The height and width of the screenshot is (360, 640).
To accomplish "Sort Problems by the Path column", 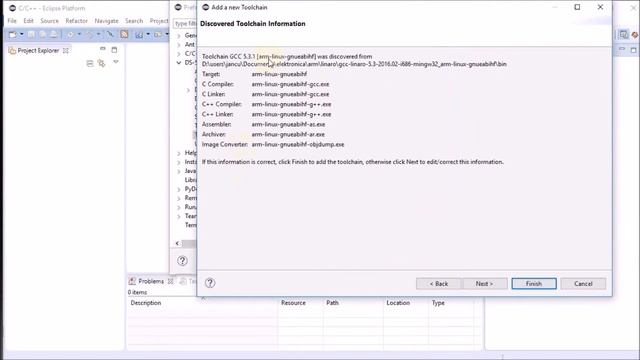I will [x=353, y=303].
